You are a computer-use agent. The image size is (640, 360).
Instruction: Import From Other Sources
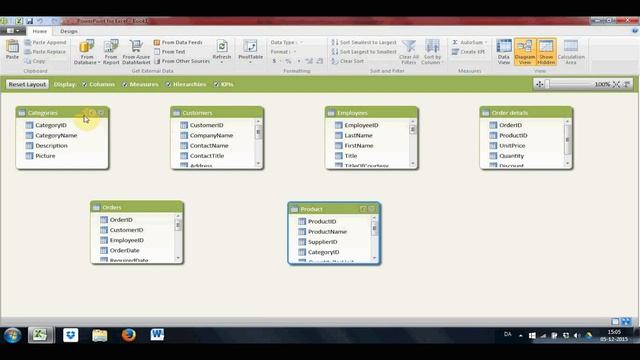click(182, 61)
